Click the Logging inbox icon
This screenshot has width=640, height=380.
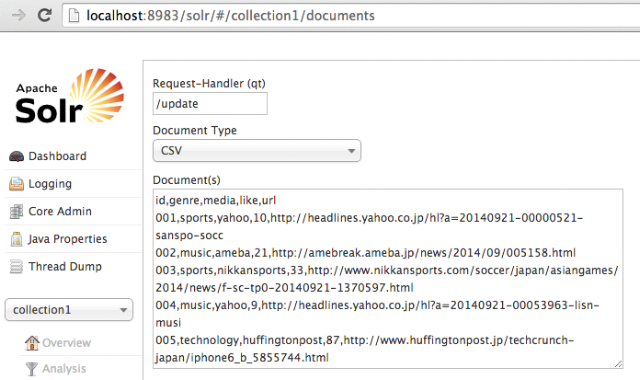click(x=16, y=184)
